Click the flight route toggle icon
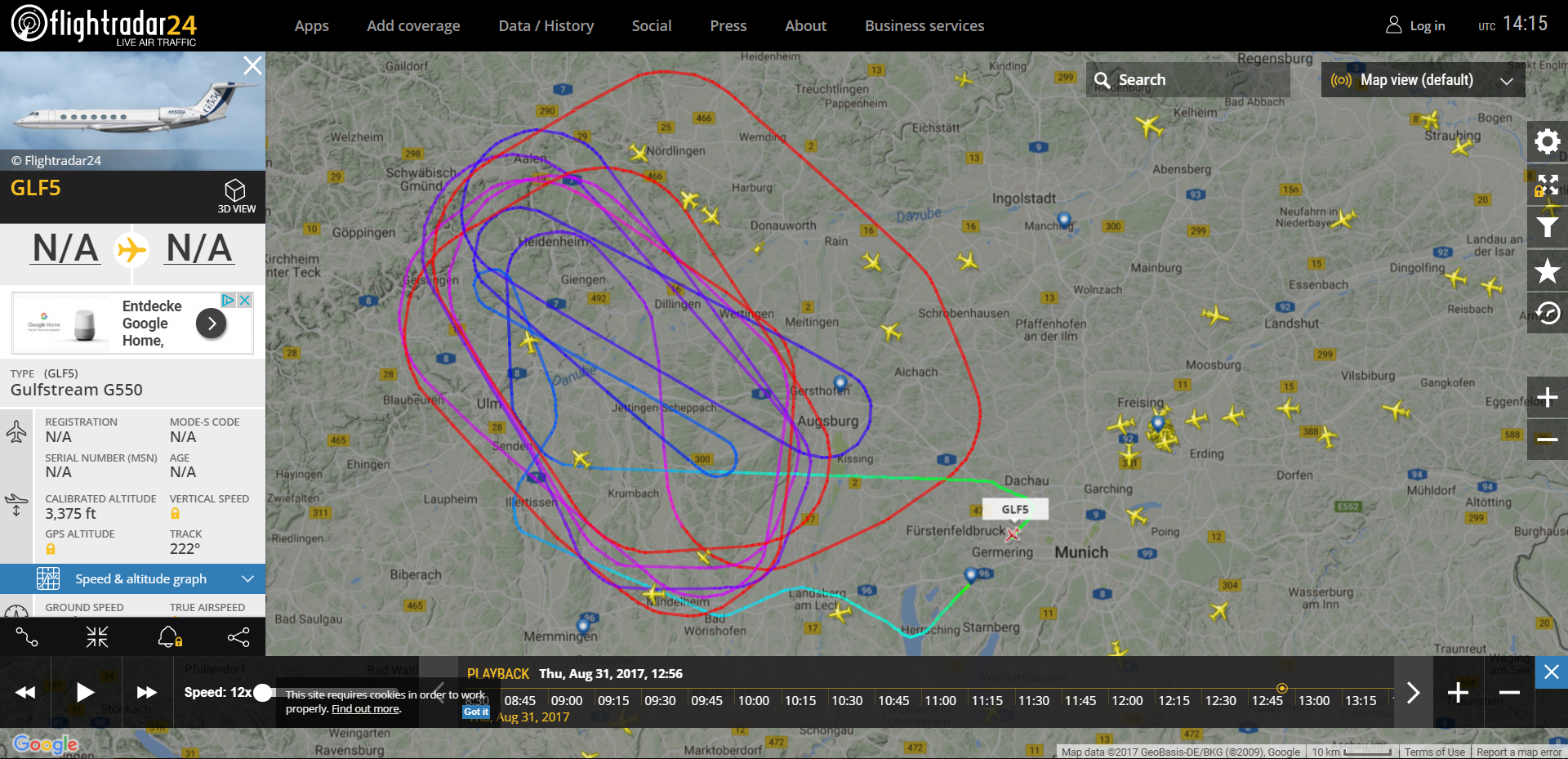The image size is (1568, 759). (27, 637)
